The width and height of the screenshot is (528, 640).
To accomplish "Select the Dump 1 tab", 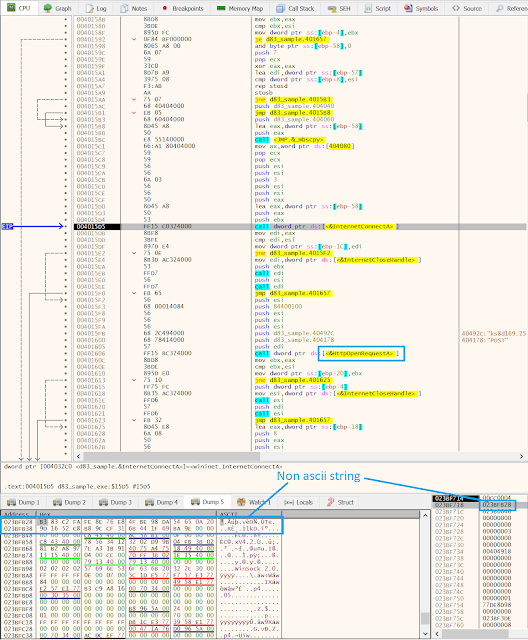I will 24,502.
